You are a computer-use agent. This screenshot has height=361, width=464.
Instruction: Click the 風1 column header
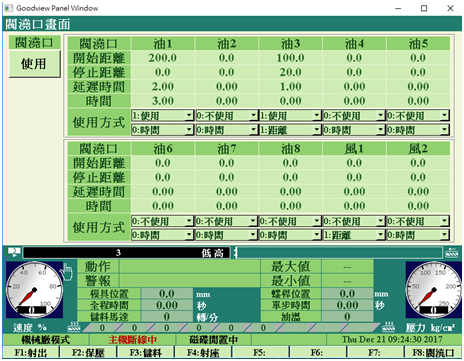point(354,148)
